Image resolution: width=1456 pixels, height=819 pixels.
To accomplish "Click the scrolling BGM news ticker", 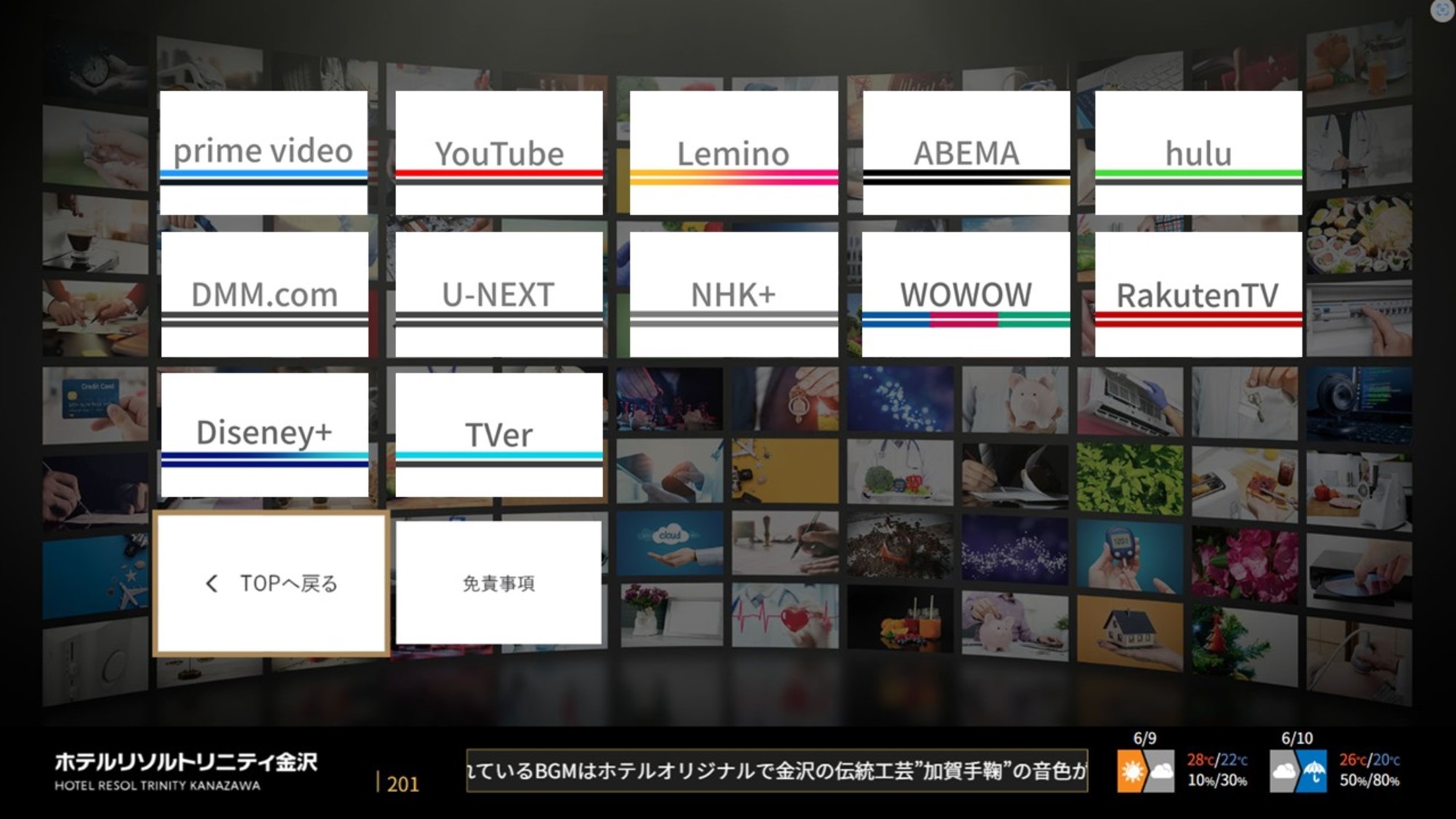I will click(777, 770).
